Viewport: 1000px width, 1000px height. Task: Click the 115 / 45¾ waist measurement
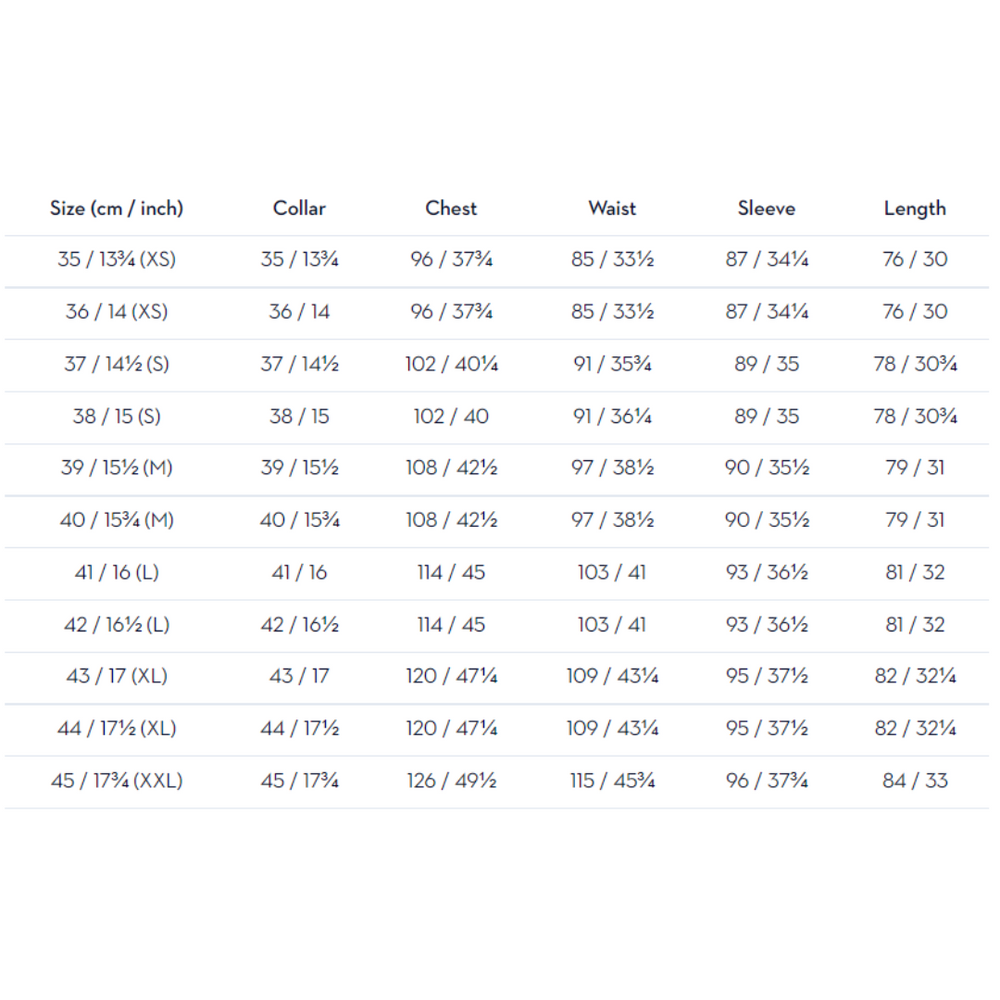pyautogui.click(x=612, y=781)
